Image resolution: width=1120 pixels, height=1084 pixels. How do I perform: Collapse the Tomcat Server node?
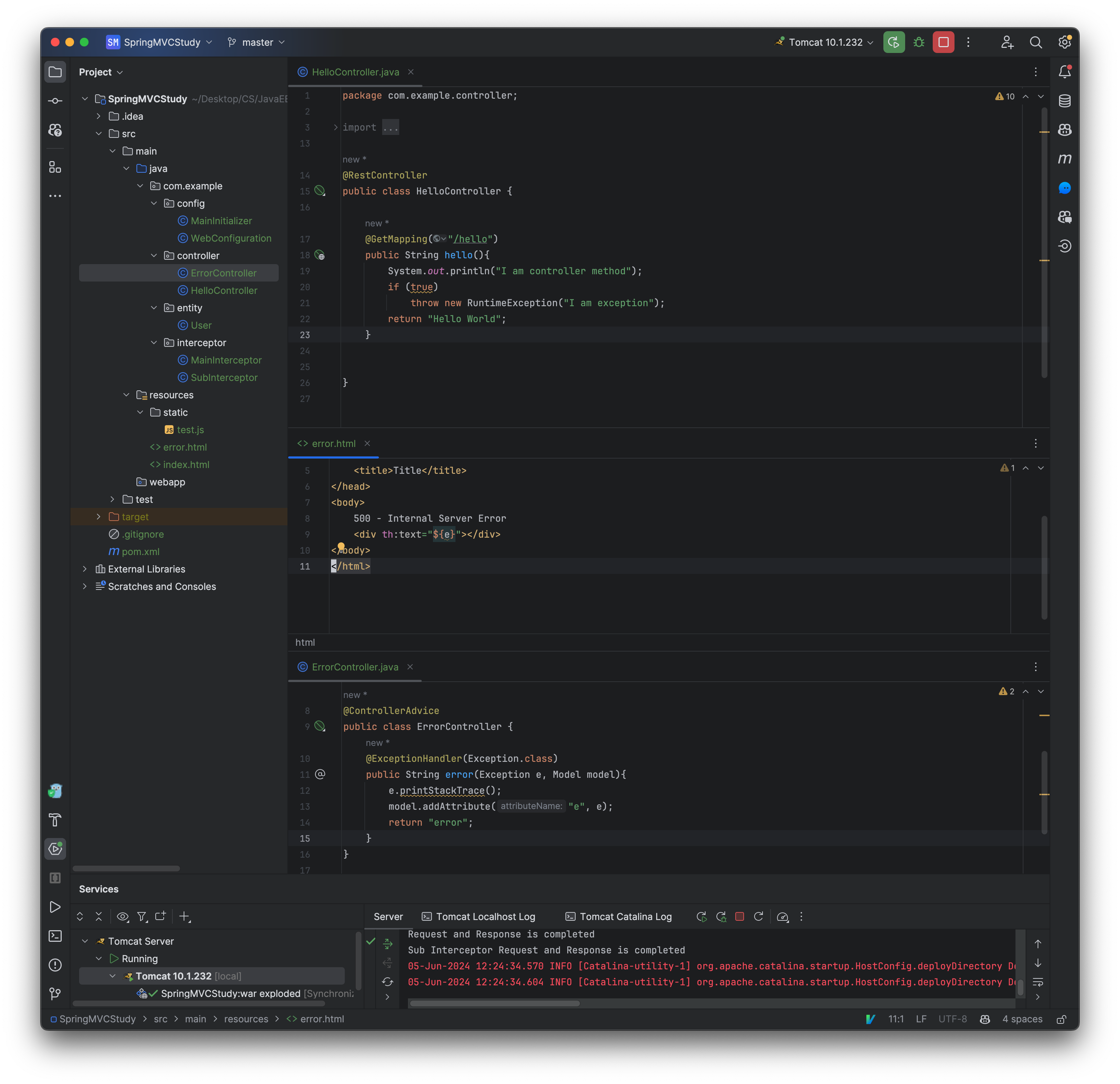[x=85, y=941]
